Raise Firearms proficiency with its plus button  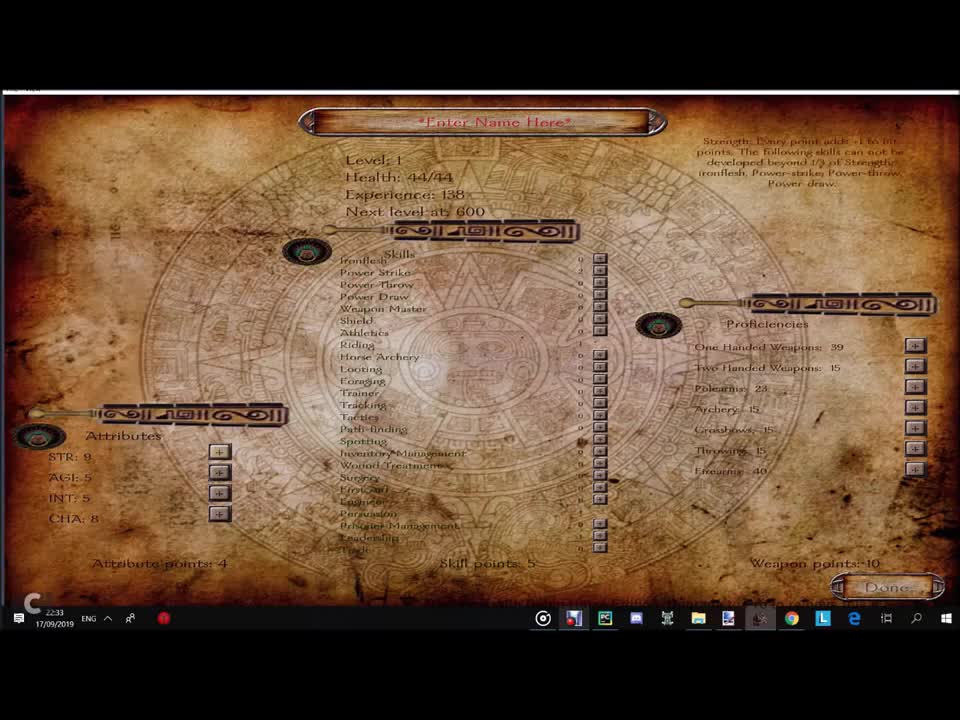point(915,469)
